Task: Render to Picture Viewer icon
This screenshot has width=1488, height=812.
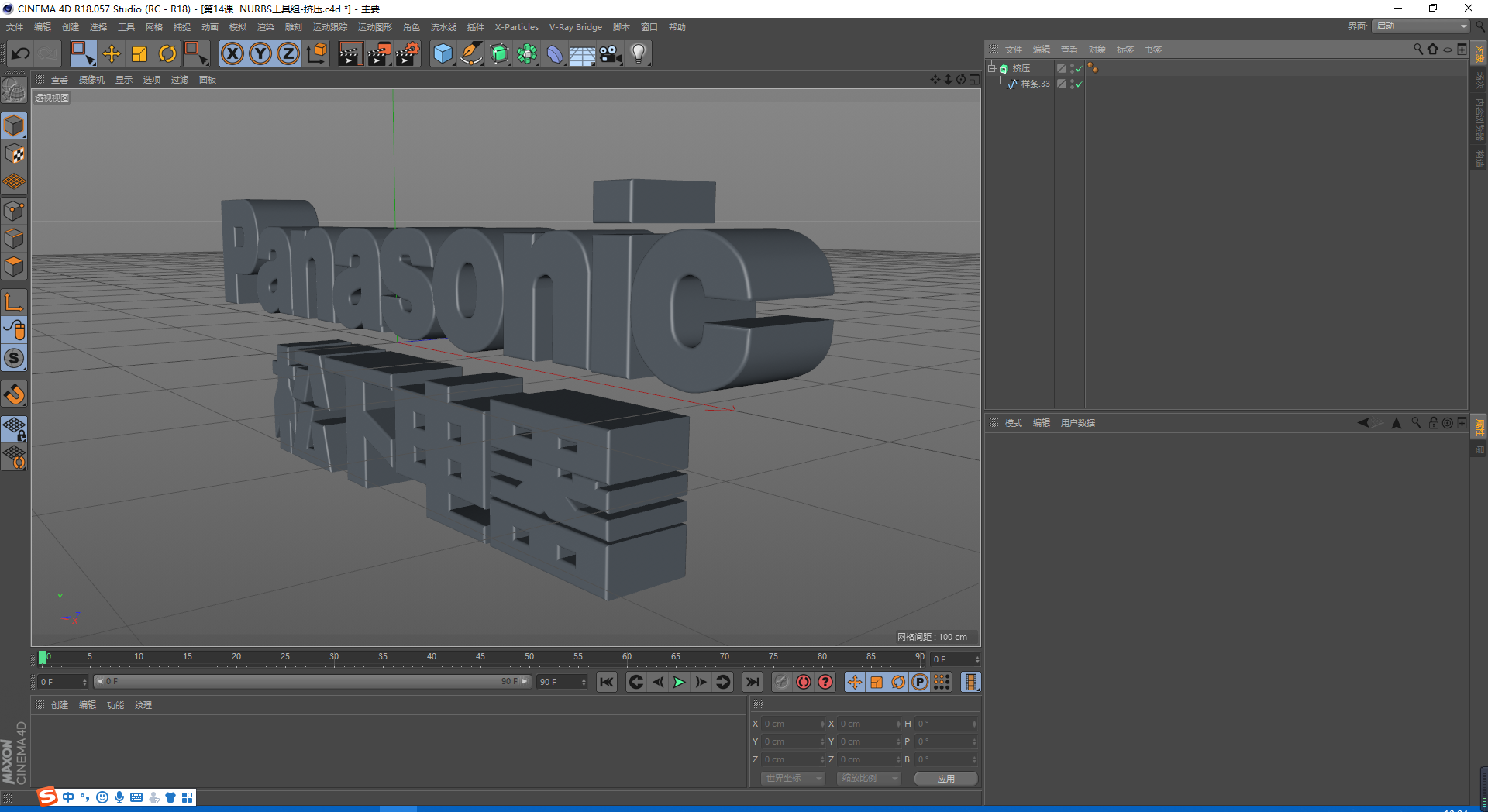Action: (x=379, y=53)
